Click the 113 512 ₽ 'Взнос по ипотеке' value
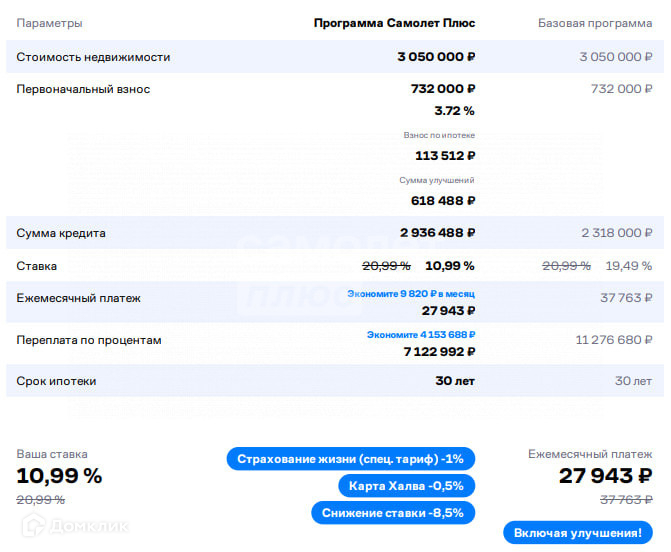The height and width of the screenshot is (552, 671). [444, 155]
